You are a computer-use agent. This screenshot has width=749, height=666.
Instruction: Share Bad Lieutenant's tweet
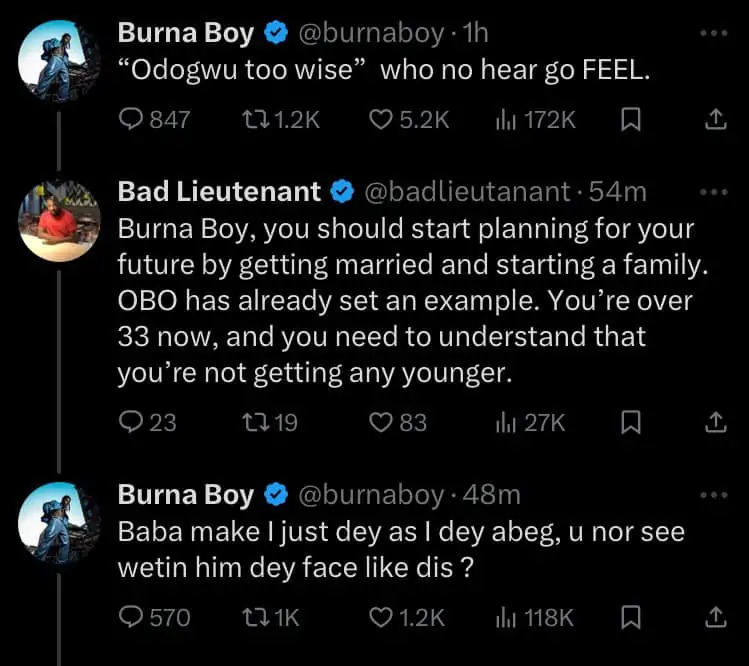coord(716,423)
